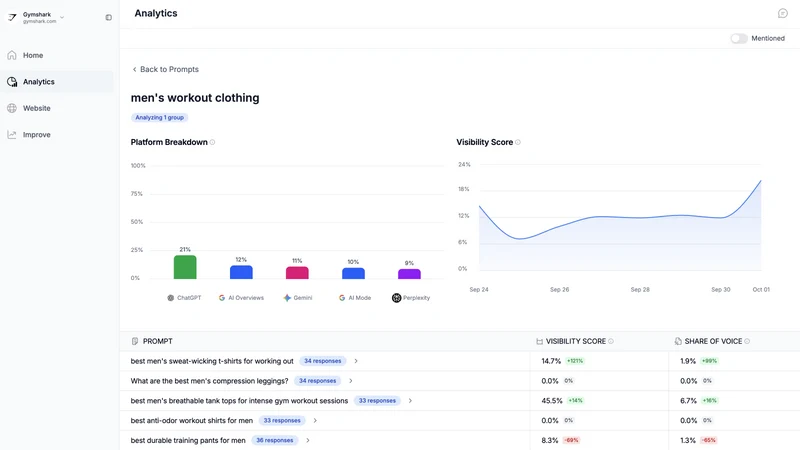Show info tooltip for VISIBILITY SCORE column

click(611, 341)
